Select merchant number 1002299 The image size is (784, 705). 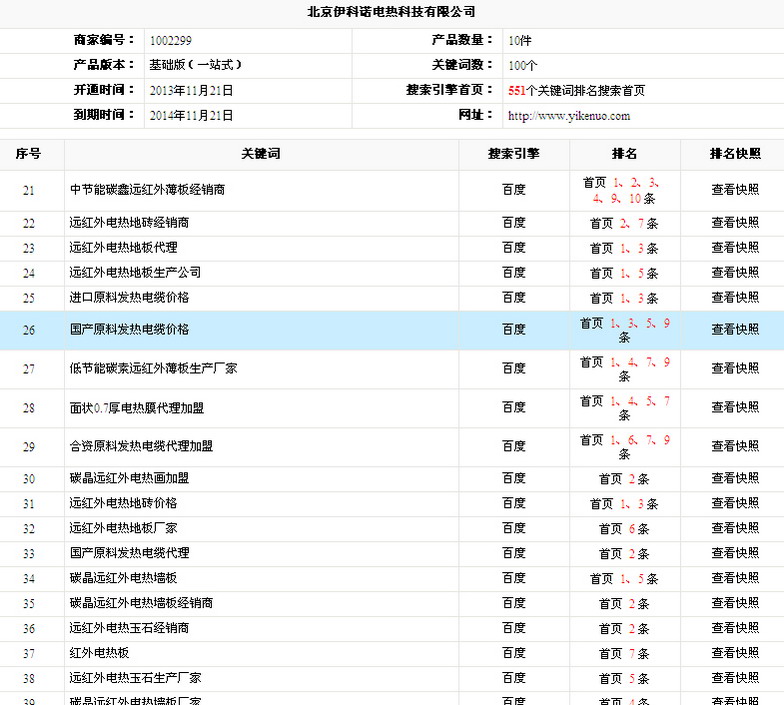[170, 40]
